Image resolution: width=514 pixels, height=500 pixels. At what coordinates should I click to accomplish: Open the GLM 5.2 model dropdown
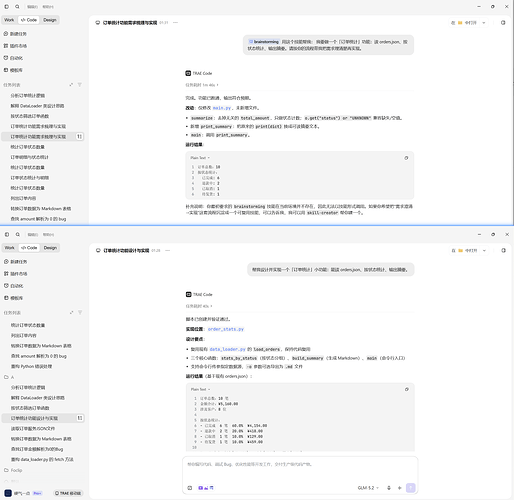(x=368, y=488)
